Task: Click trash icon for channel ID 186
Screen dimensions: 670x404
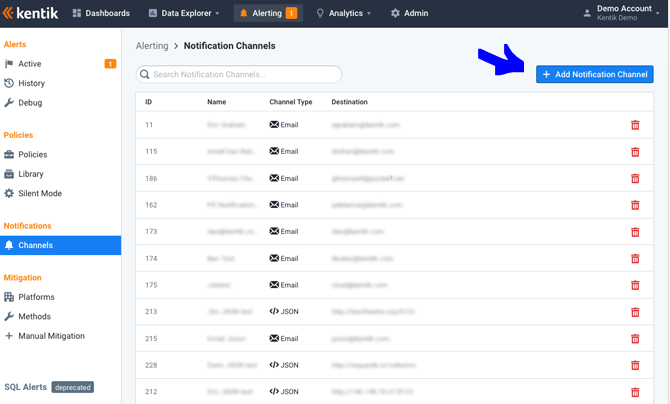Action: [x=635, y=179]
